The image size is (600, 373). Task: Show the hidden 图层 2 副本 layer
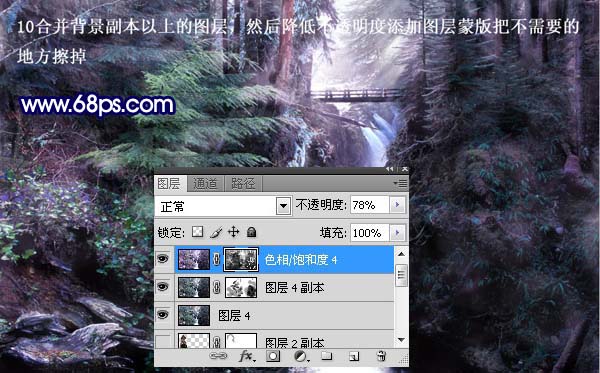coord(163,341)
